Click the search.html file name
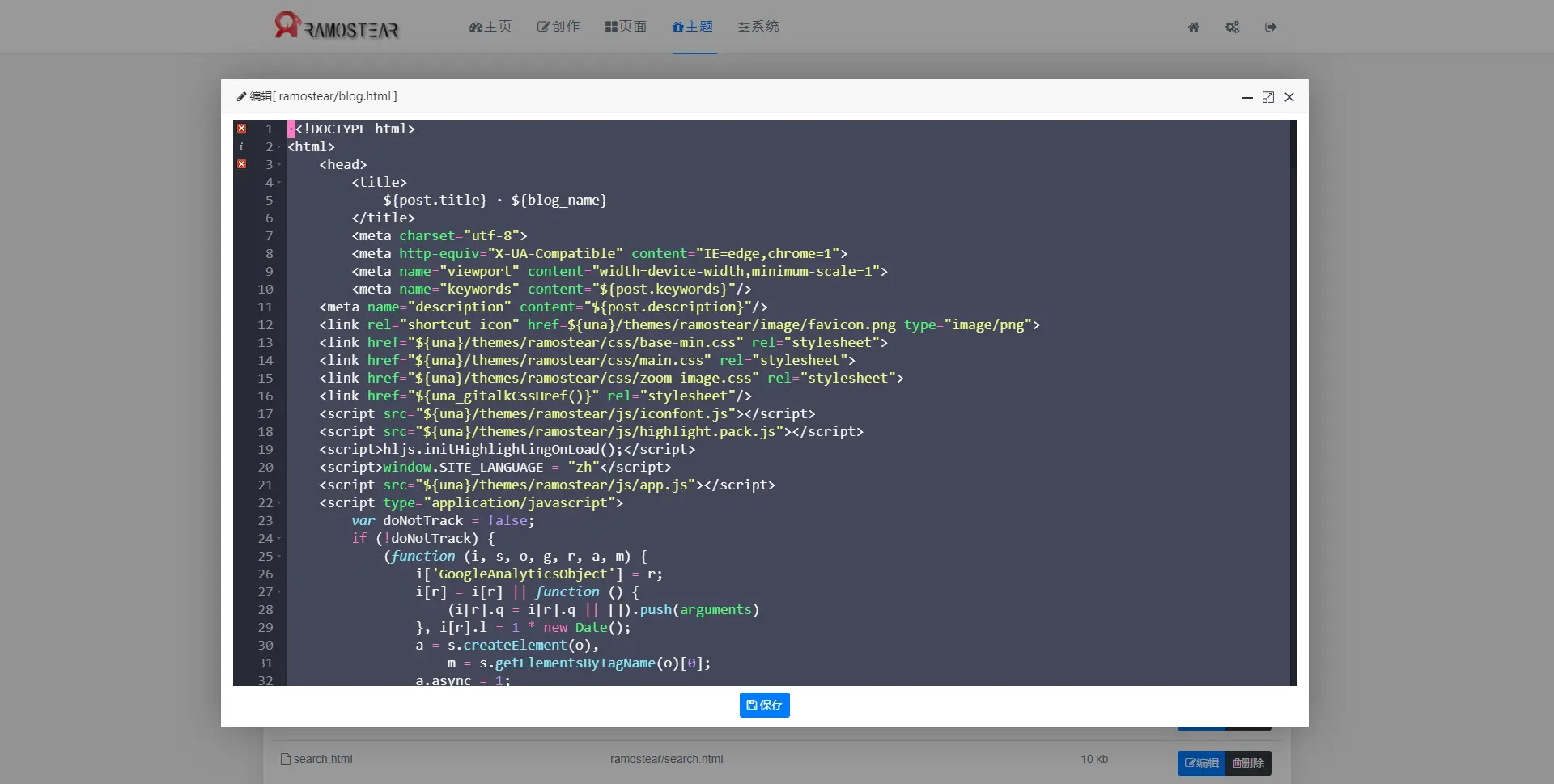 coord(323,759)
